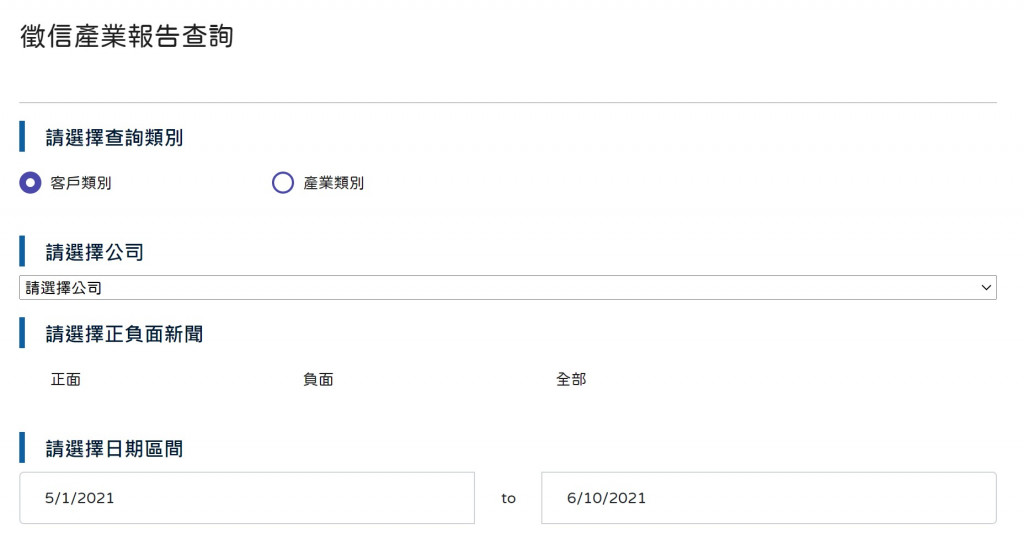Choose the 全部 news option
This screenshot has width=1024, height=555.
(x=571, y=380)
